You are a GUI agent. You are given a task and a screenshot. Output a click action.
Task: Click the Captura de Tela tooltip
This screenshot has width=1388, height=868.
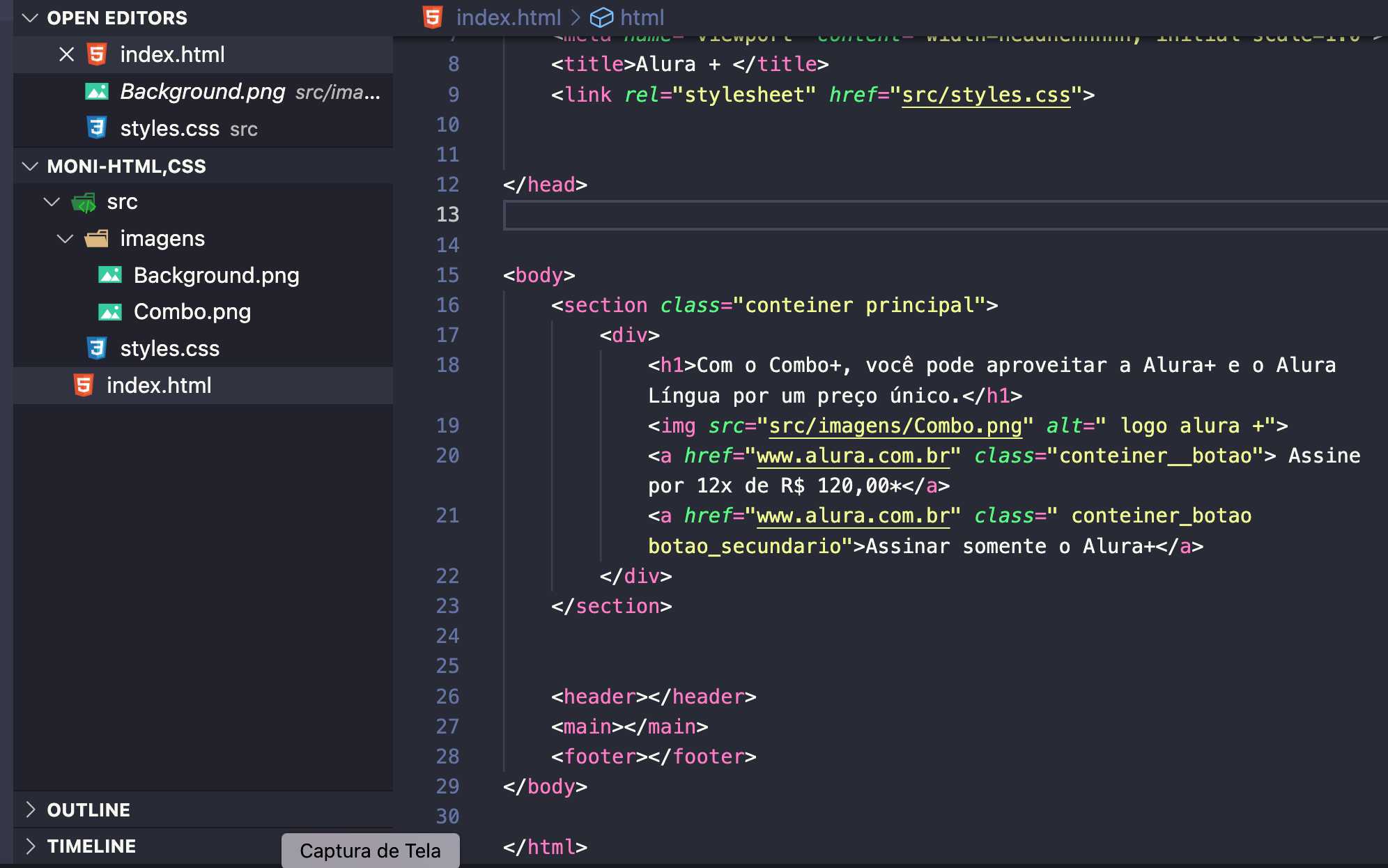pyautogui.click(x=370, y=851)
